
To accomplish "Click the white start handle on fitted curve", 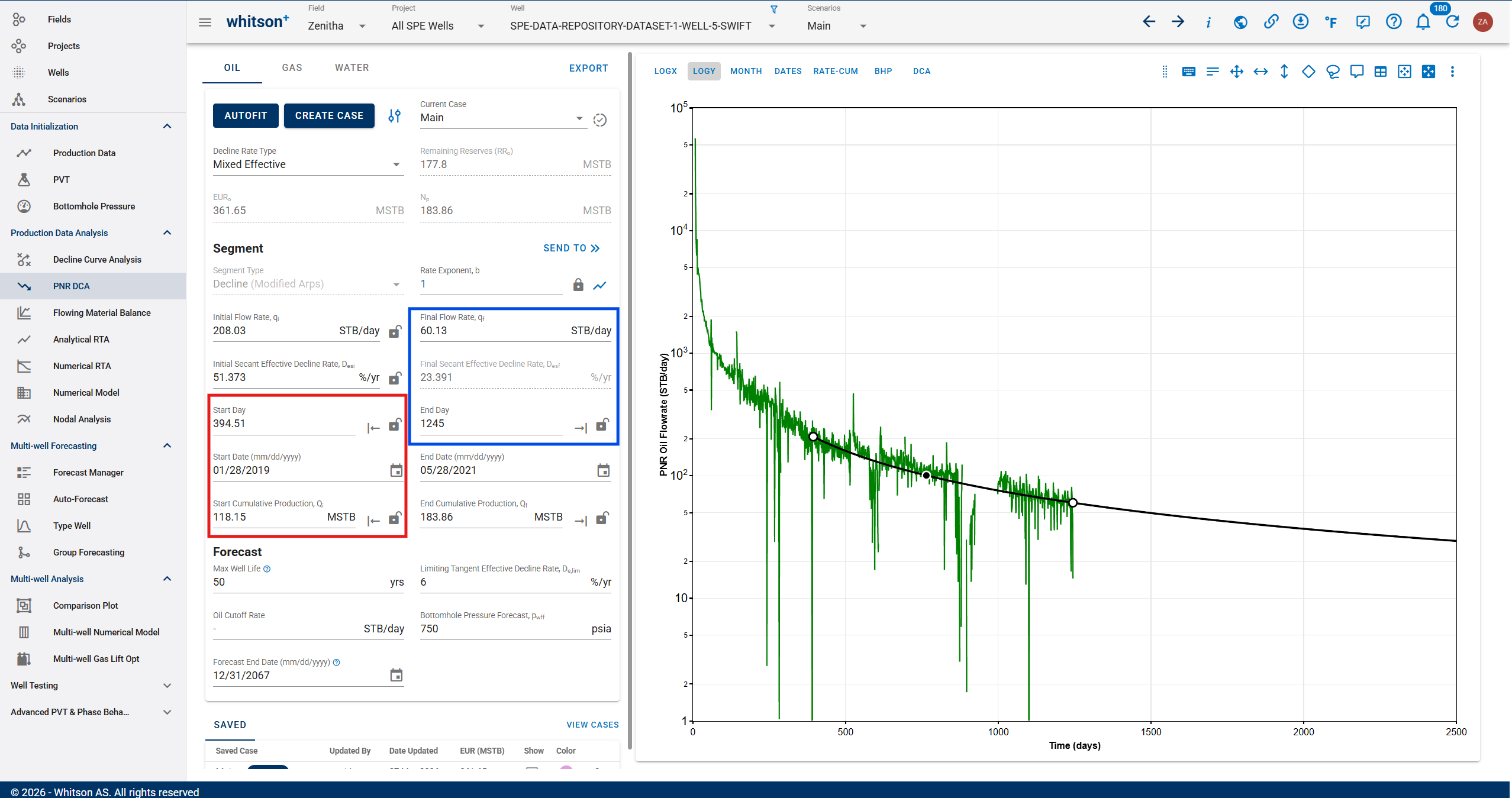I will tap(813, 437).
